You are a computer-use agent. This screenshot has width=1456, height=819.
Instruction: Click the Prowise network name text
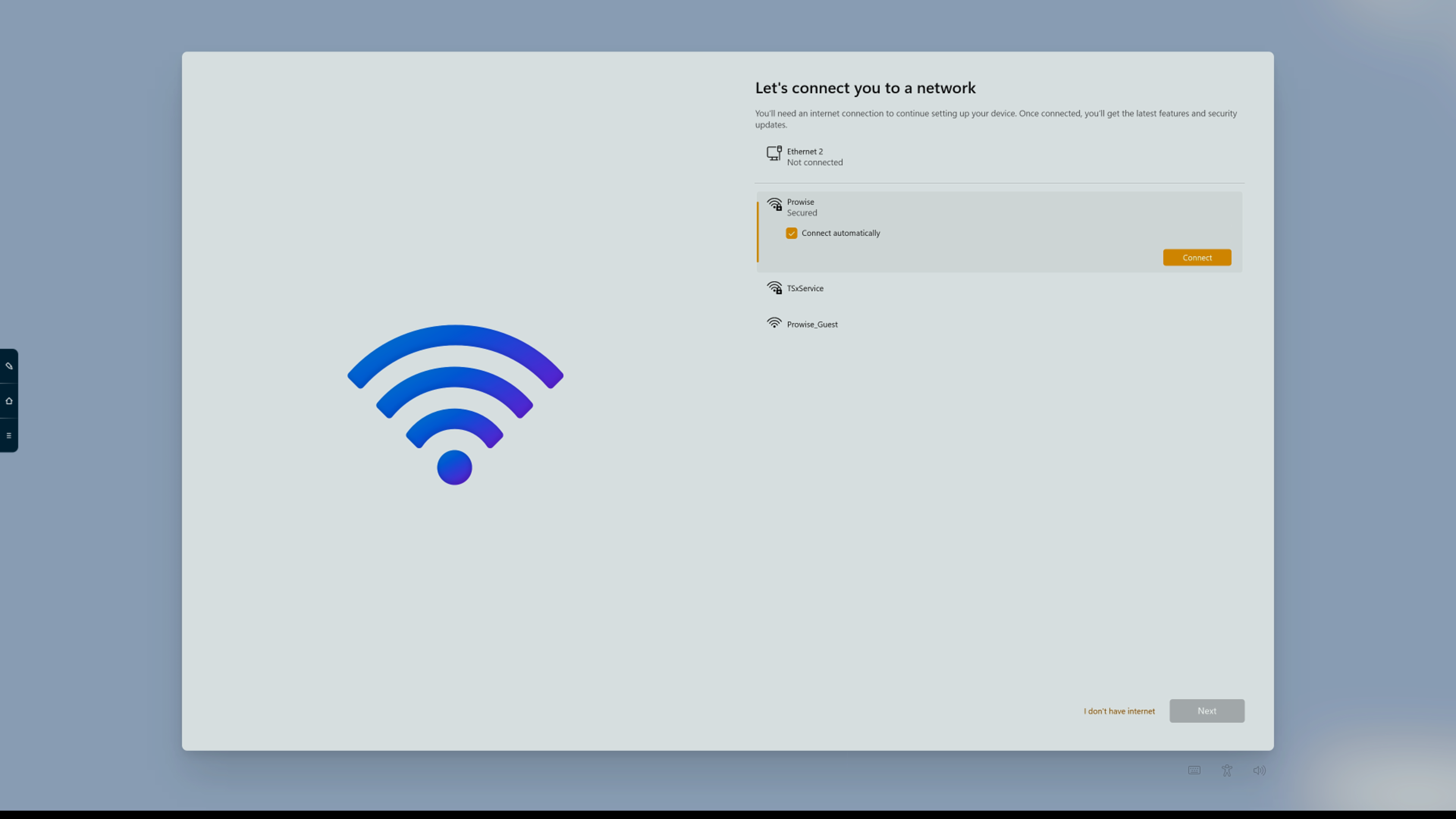click(800, 202)
